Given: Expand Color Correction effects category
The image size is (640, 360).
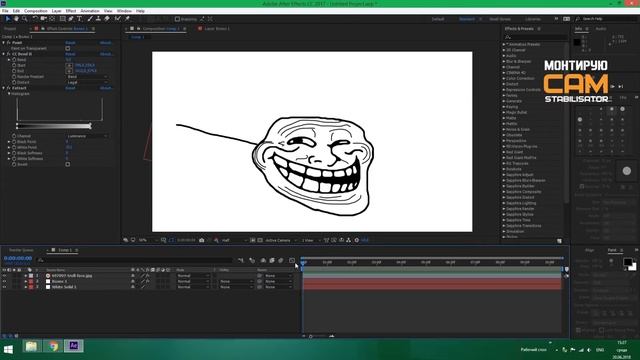Looking at the screenshot, I should [504, 78].
